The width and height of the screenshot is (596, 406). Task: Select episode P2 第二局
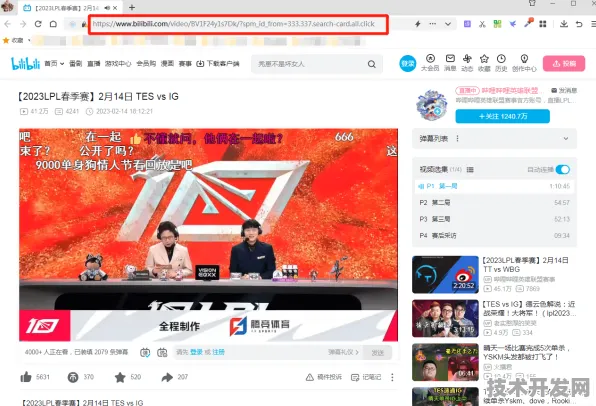494,203
